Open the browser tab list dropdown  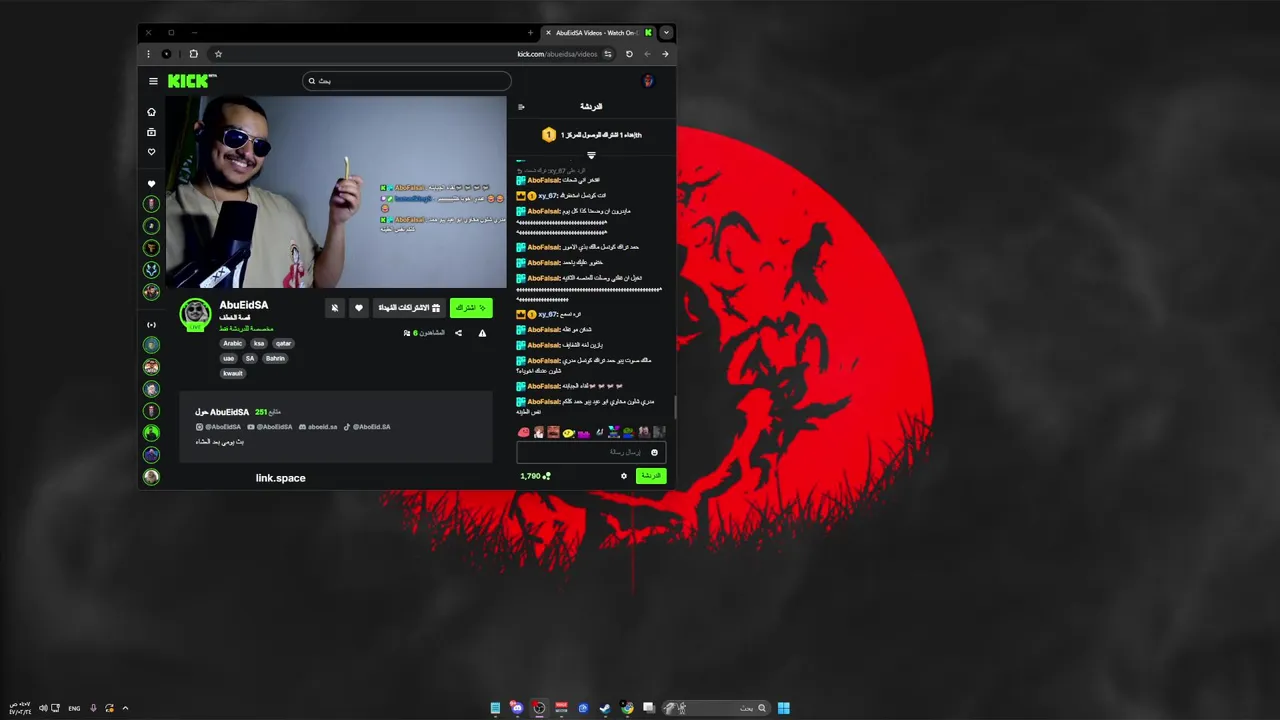pyautogui.click(x=666, y=33)
